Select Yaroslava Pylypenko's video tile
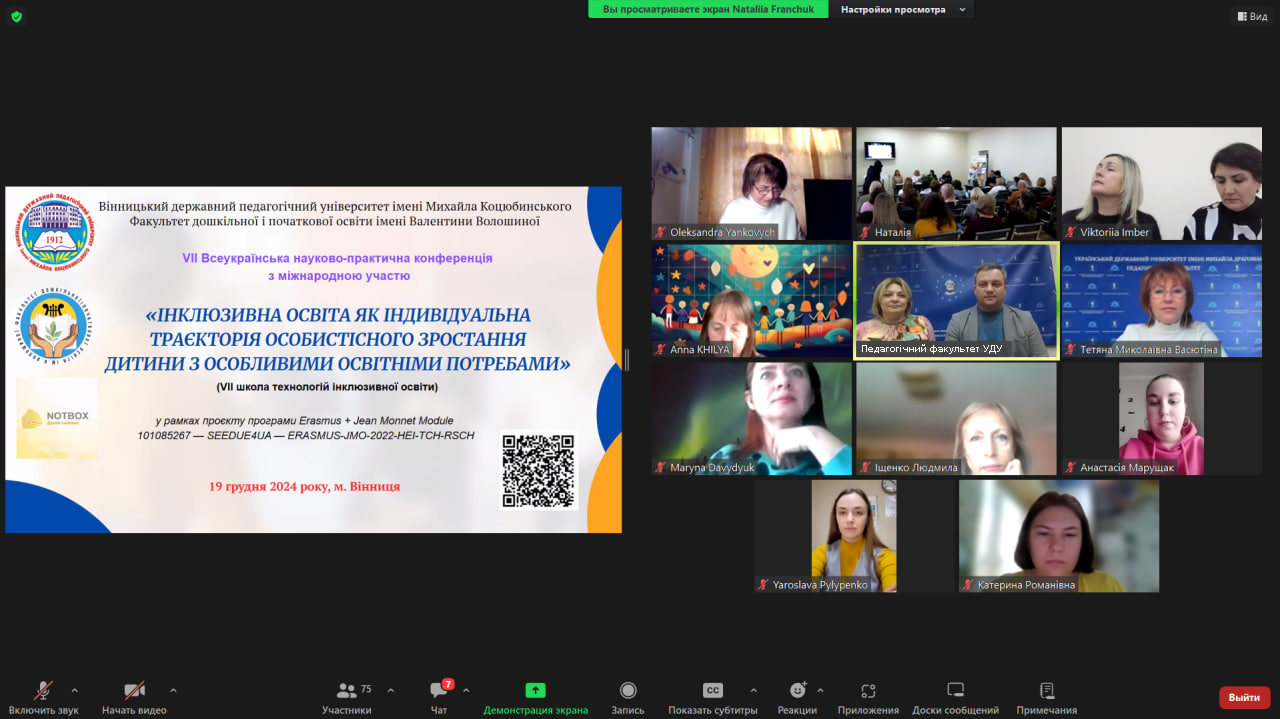 coord(853,535)
